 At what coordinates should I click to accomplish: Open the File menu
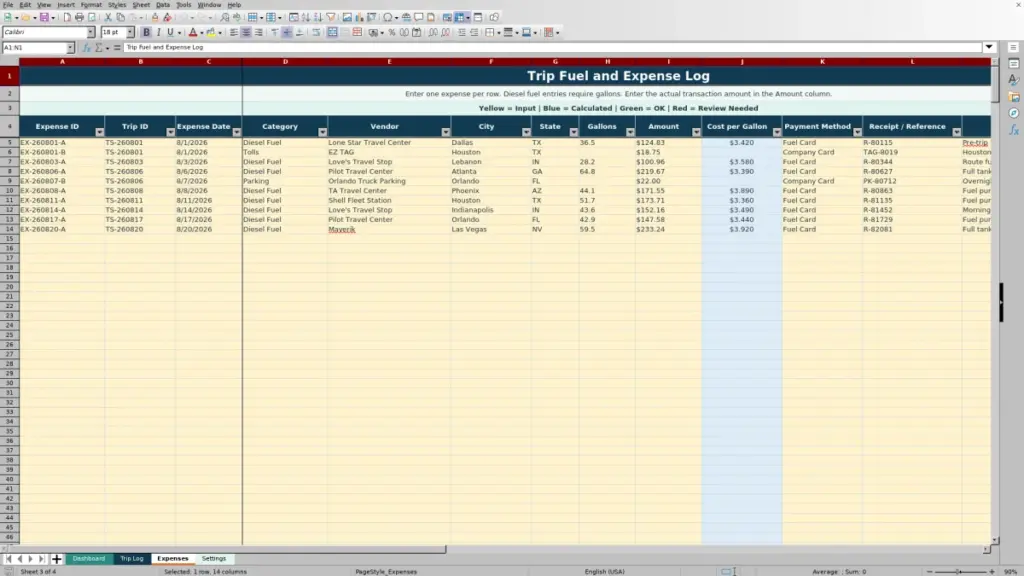pos(8,5)
